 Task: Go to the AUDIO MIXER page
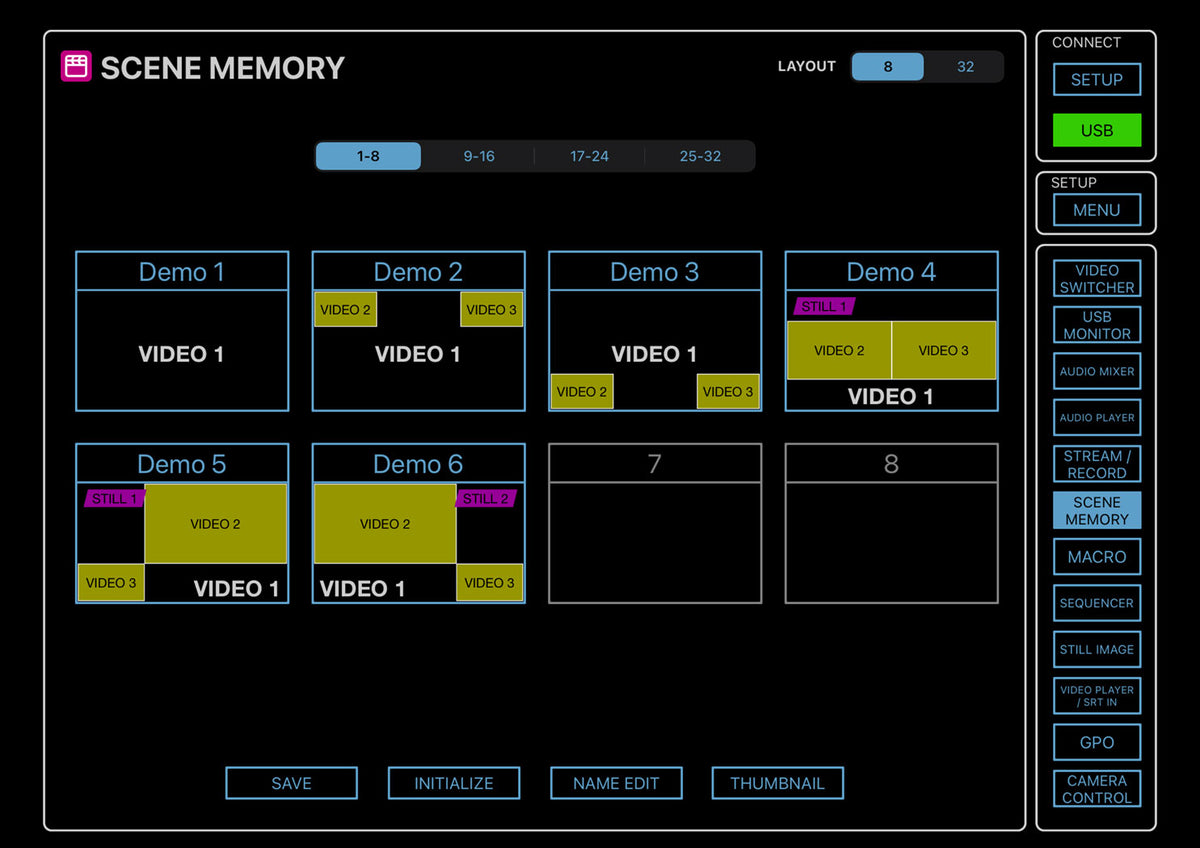coord(1096,371)
